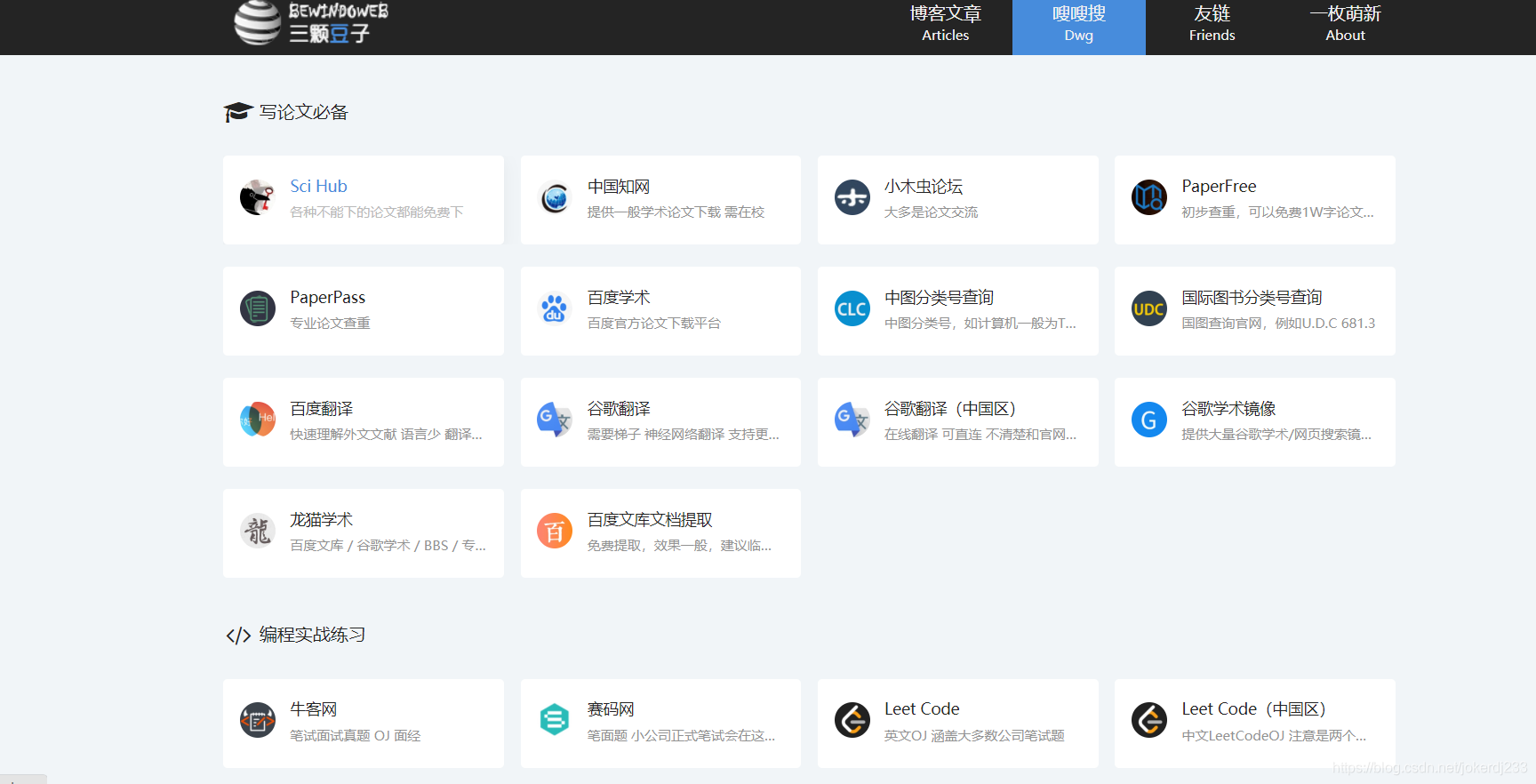Open the 国际图书分类号查询 link title
Screen dimensions: 1536x784
coord(1252,298)
